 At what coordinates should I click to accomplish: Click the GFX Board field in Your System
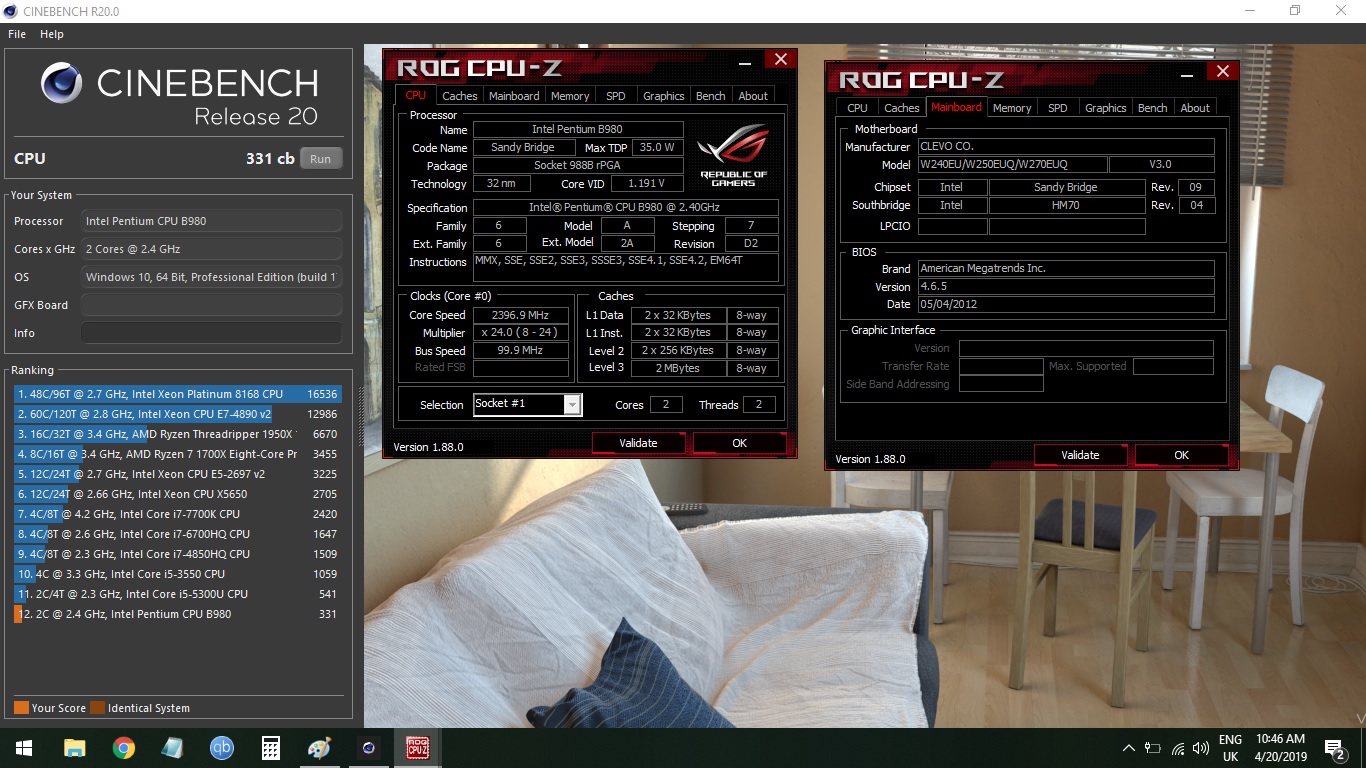pyautogui.click(x=211, y=305)
